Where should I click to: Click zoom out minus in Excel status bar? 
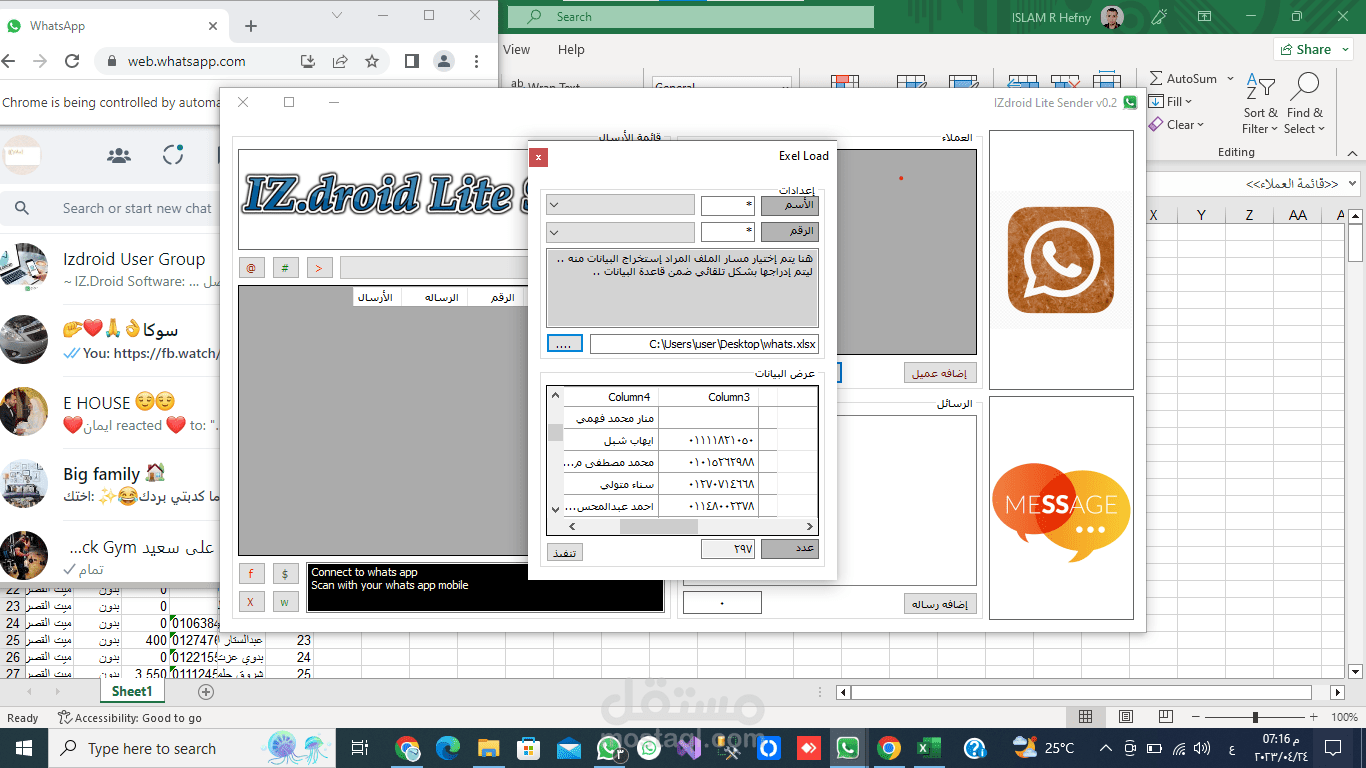pyautogui.click(x=1194, y=717)
